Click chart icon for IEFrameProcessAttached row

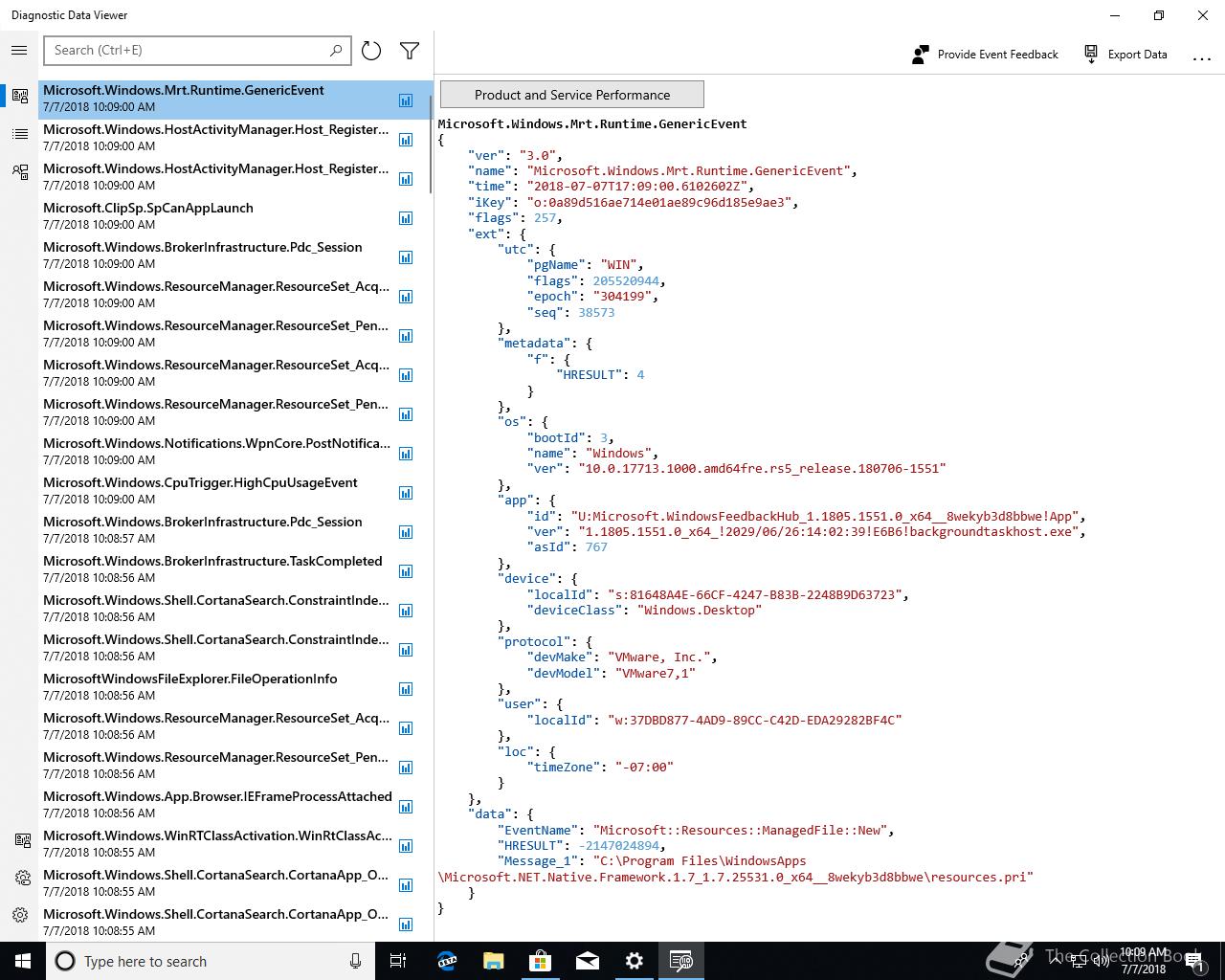(406, 807)
